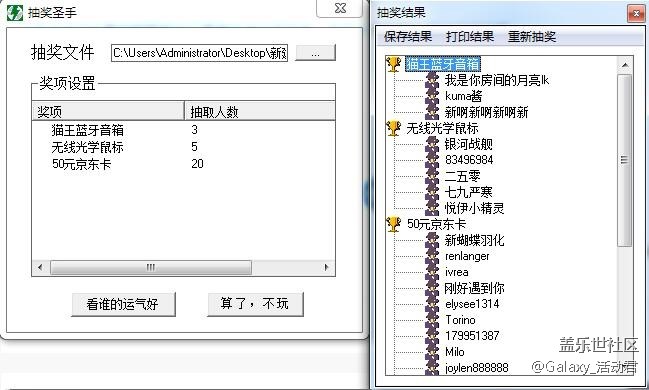
Task: Choose 重新抽奖 in the results menu bar
Action: coord(532,36)
